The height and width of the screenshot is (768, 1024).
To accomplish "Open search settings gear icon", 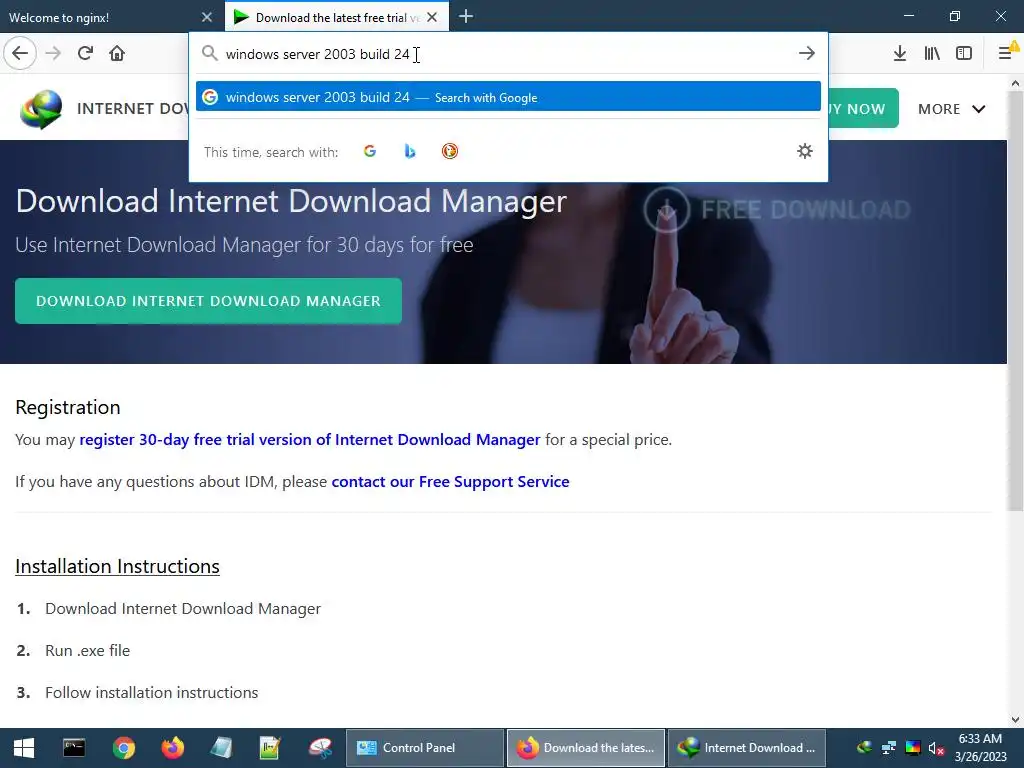I will 805,152.
